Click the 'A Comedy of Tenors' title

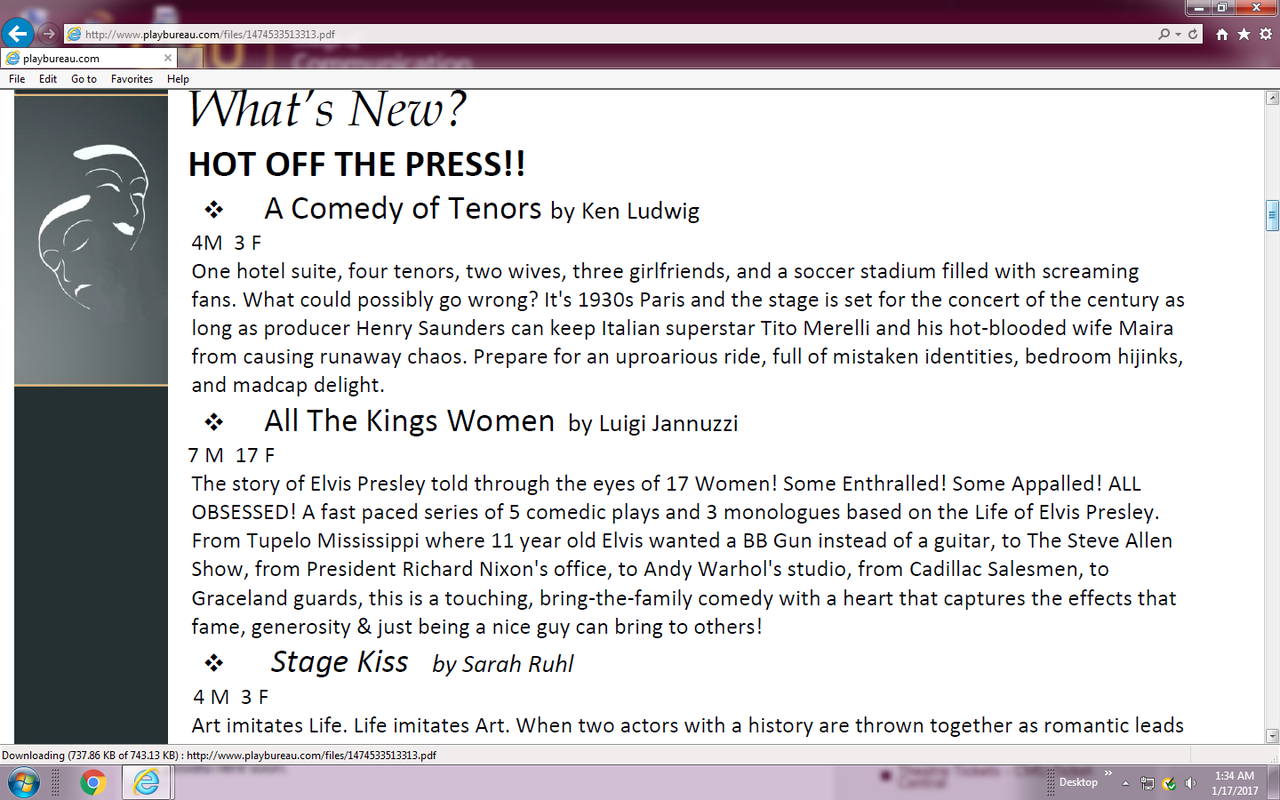[x=403, y=208]
